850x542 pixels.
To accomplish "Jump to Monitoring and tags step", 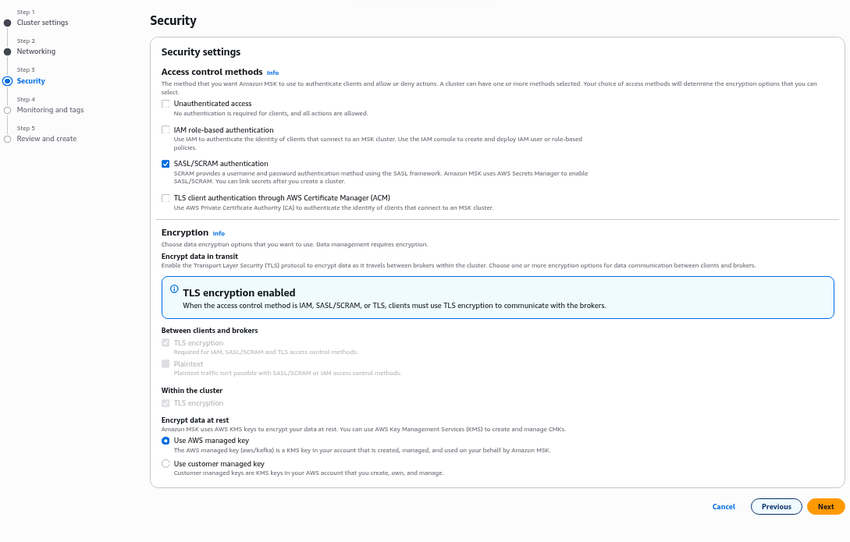I will coord(50,110).
